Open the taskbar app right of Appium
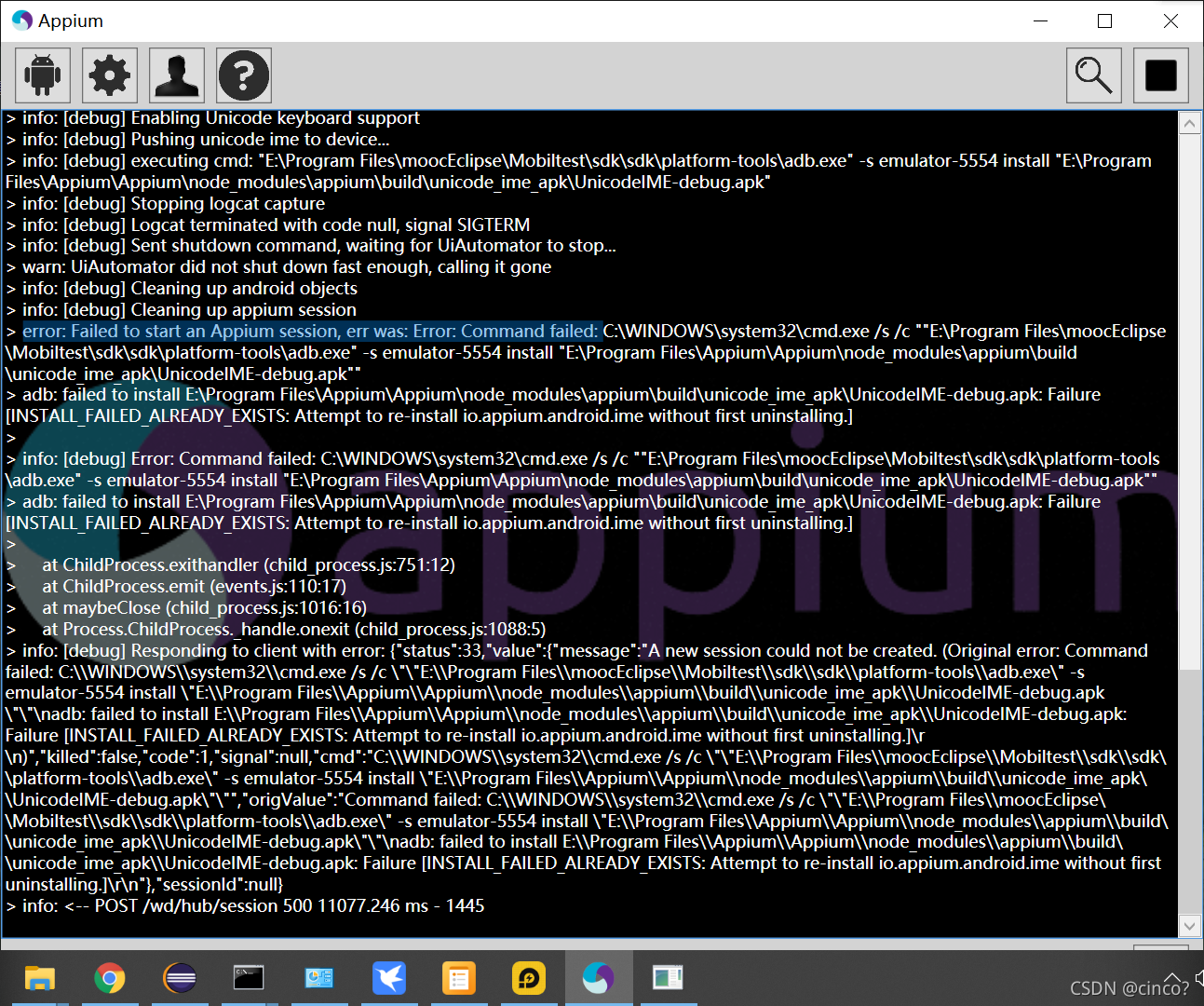1204x1006 pixels. coord(668,978)
